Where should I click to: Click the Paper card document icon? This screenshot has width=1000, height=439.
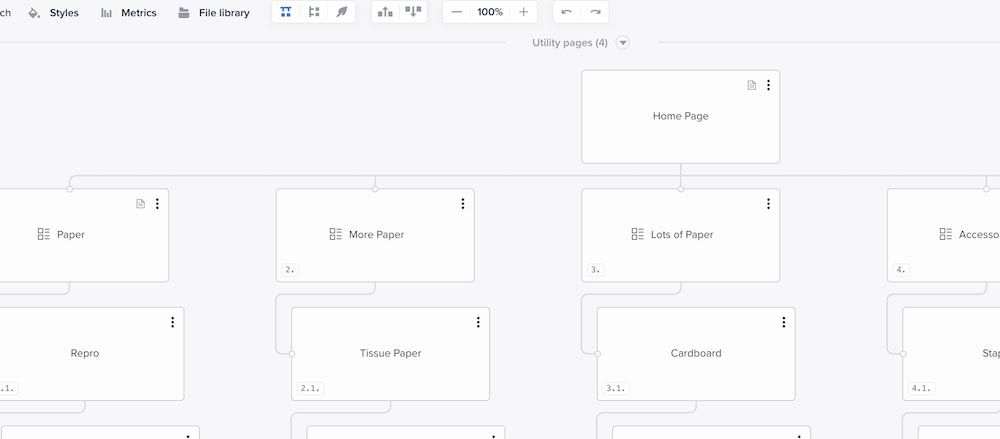point(141,204)
